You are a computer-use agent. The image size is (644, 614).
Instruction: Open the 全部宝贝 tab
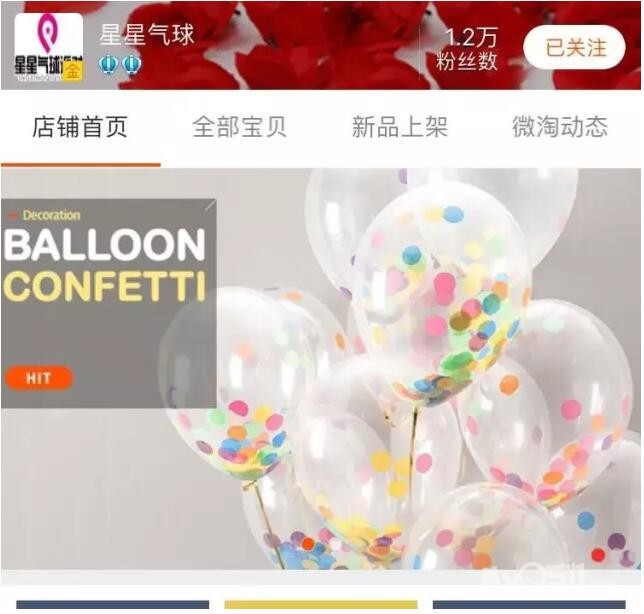[x=239, y=127]
